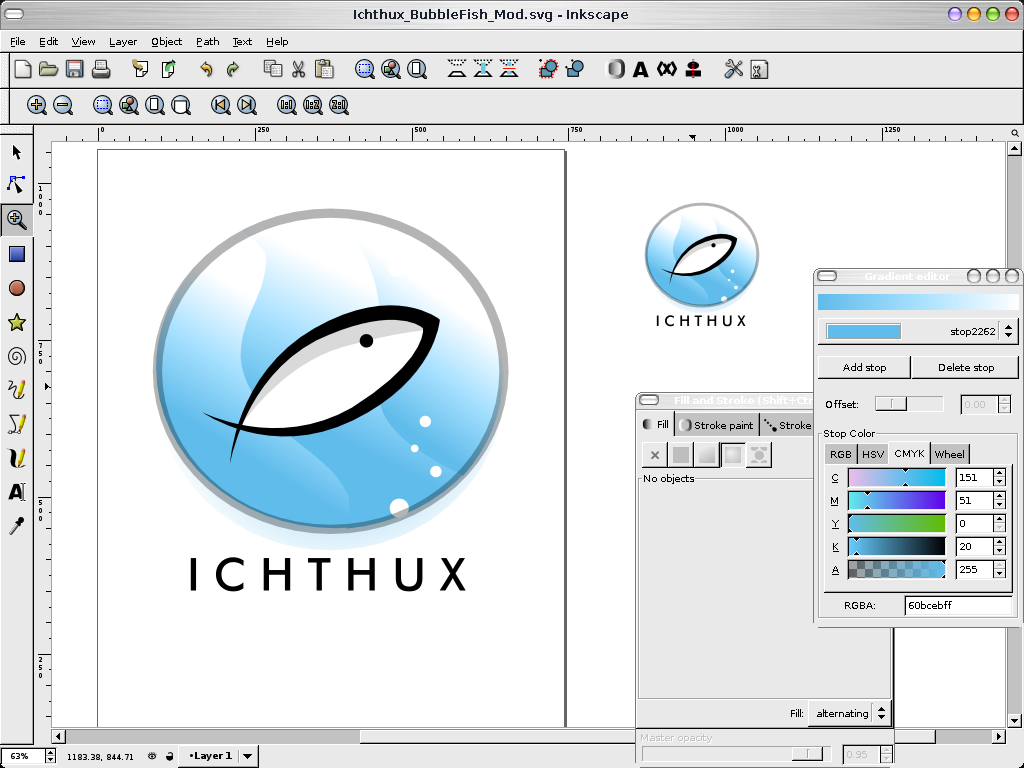Switch to the Stroke paint tab

tap(717, 425)
